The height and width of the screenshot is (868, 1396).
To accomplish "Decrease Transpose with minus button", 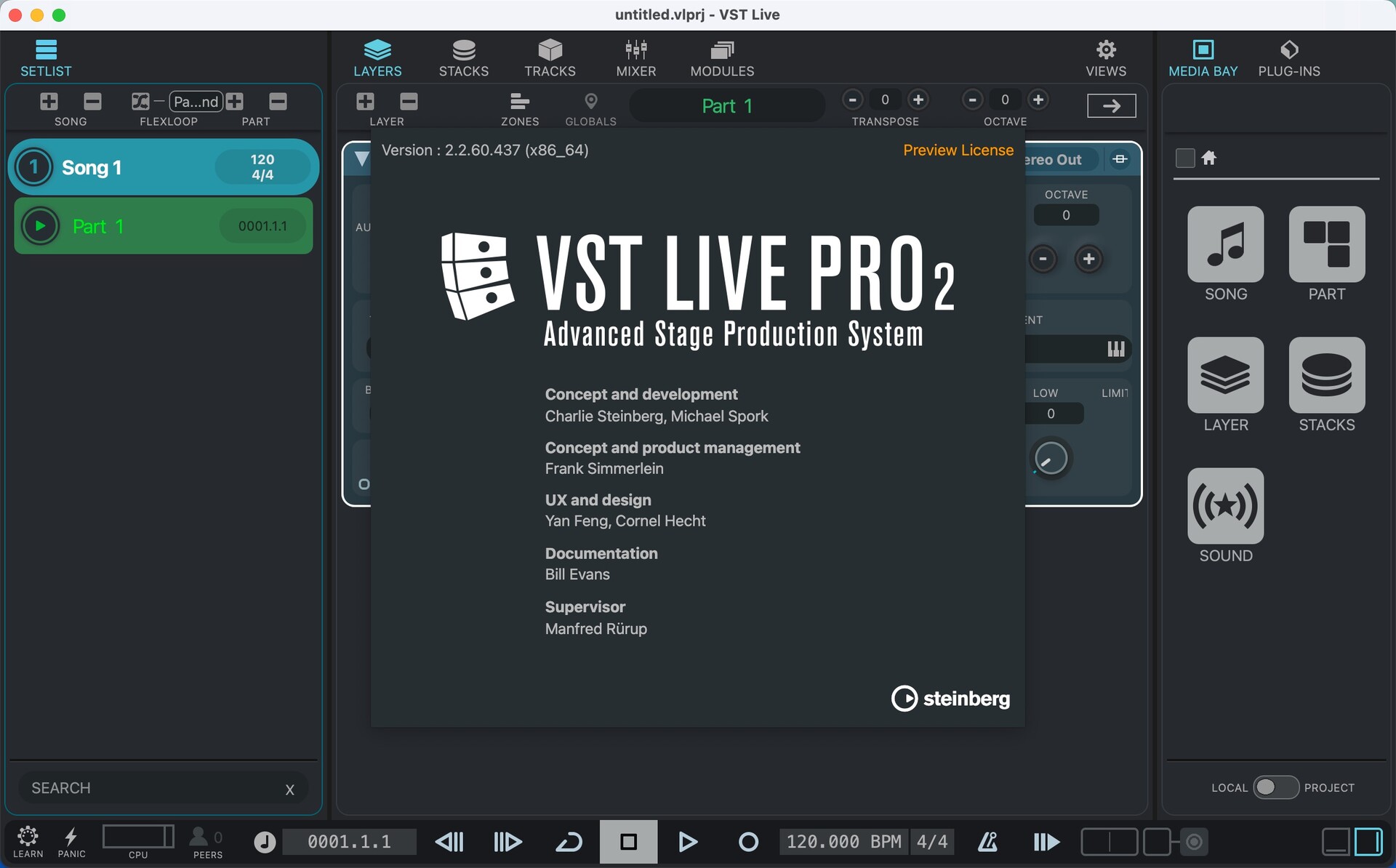I will pos(852,100).
